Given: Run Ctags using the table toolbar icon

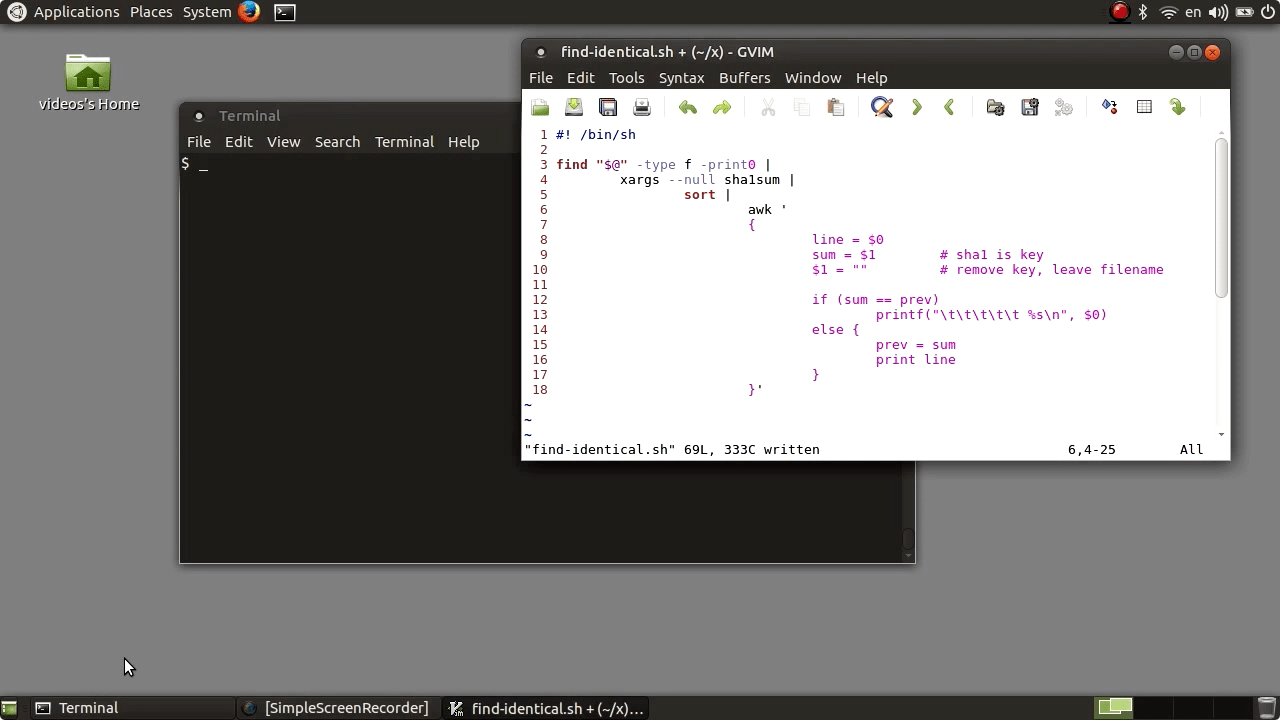Looking at the screenshot, I should [1144, 107].
